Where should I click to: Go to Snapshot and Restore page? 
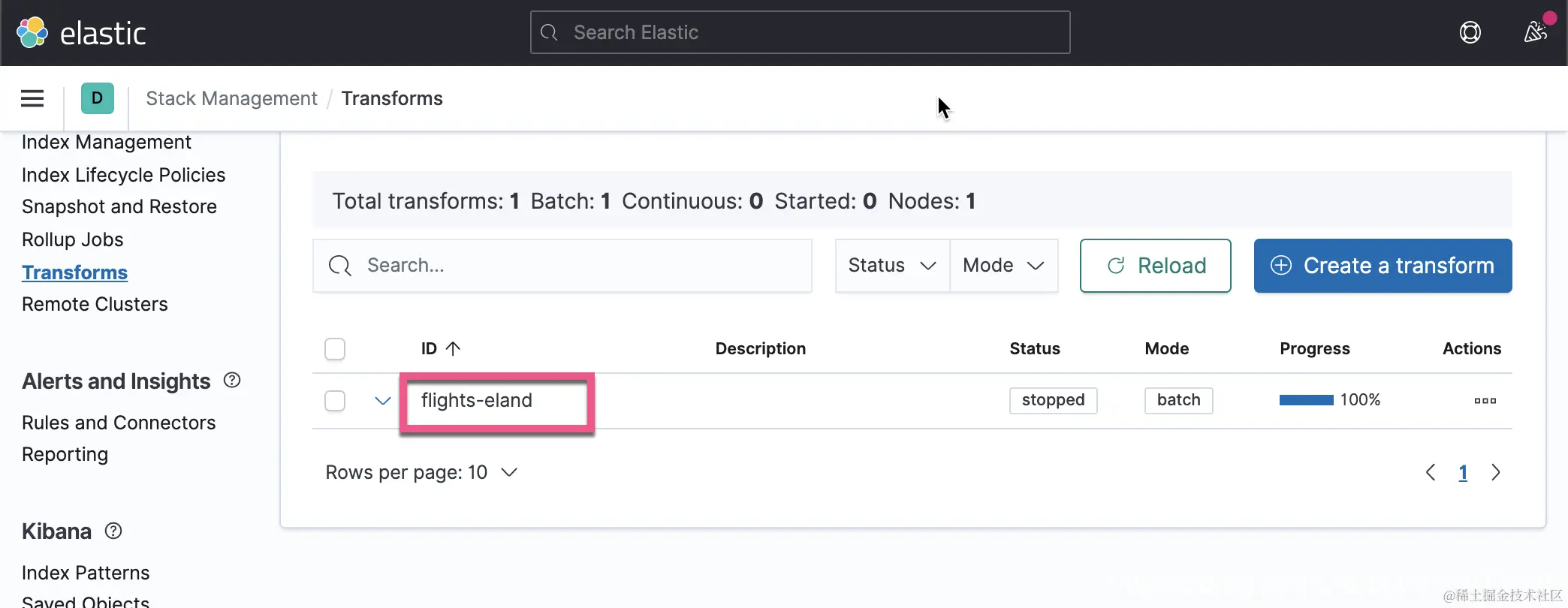pos(119,206)
